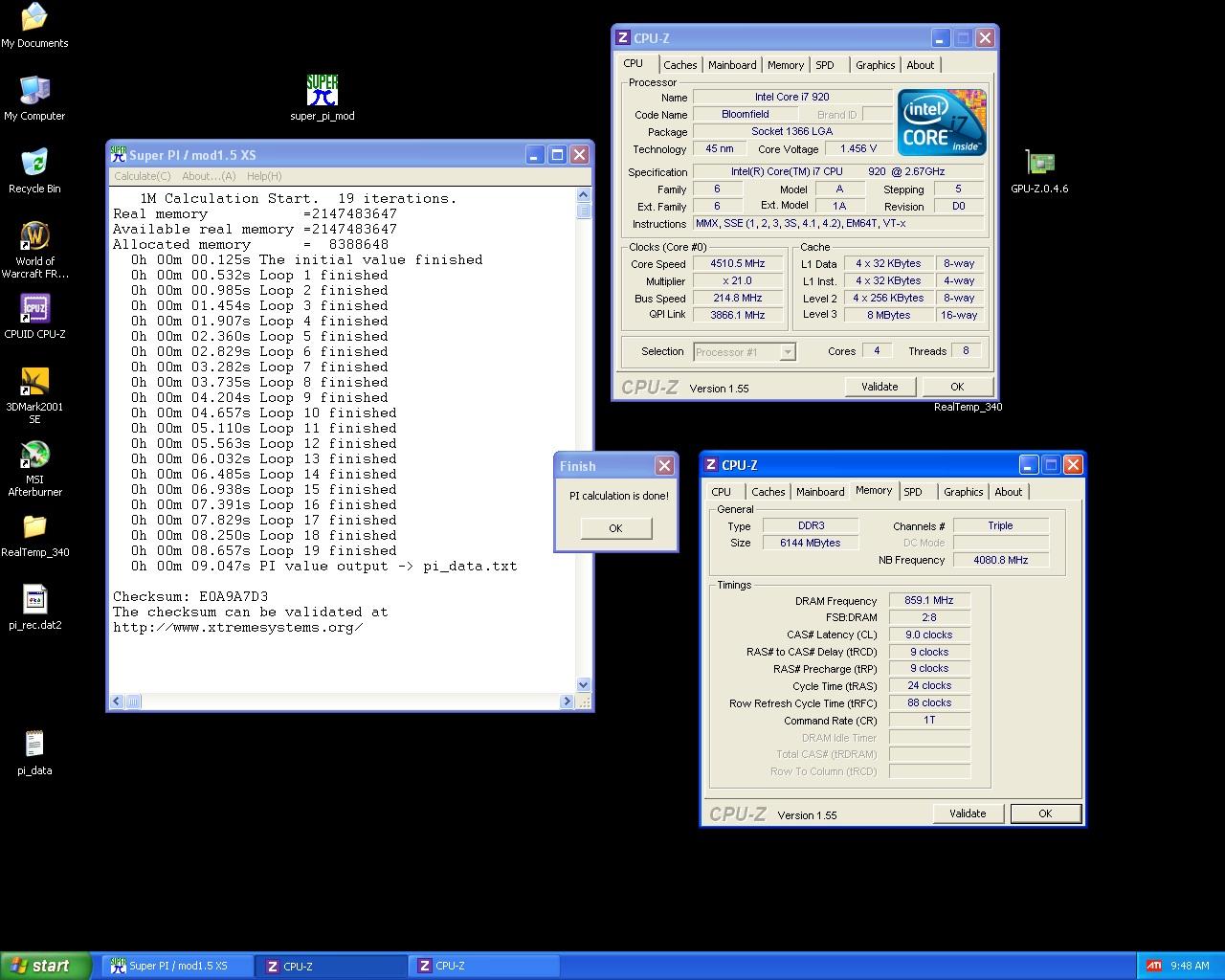
Task: Click the CPU-Z logo icon in the Memory window title bar
Action: point(711,465)
